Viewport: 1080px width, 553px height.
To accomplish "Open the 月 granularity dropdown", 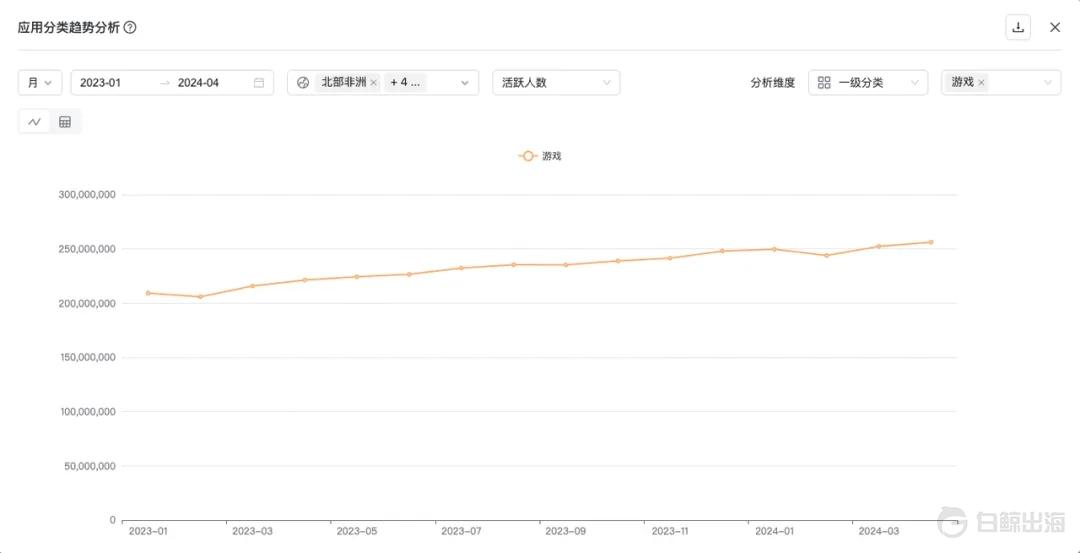I will [40, 83].
